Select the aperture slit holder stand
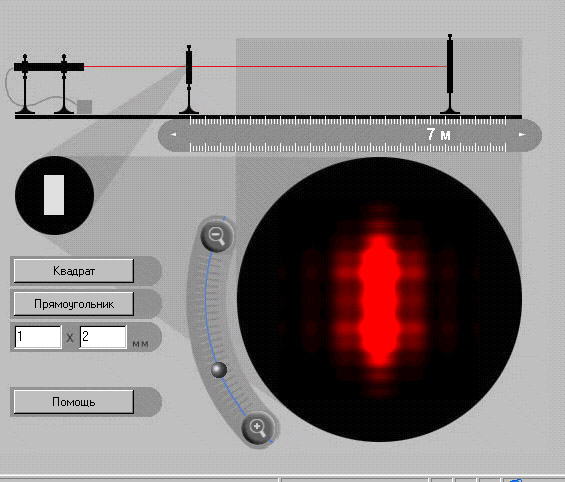The image size is (565, 482). click(189, 79)
